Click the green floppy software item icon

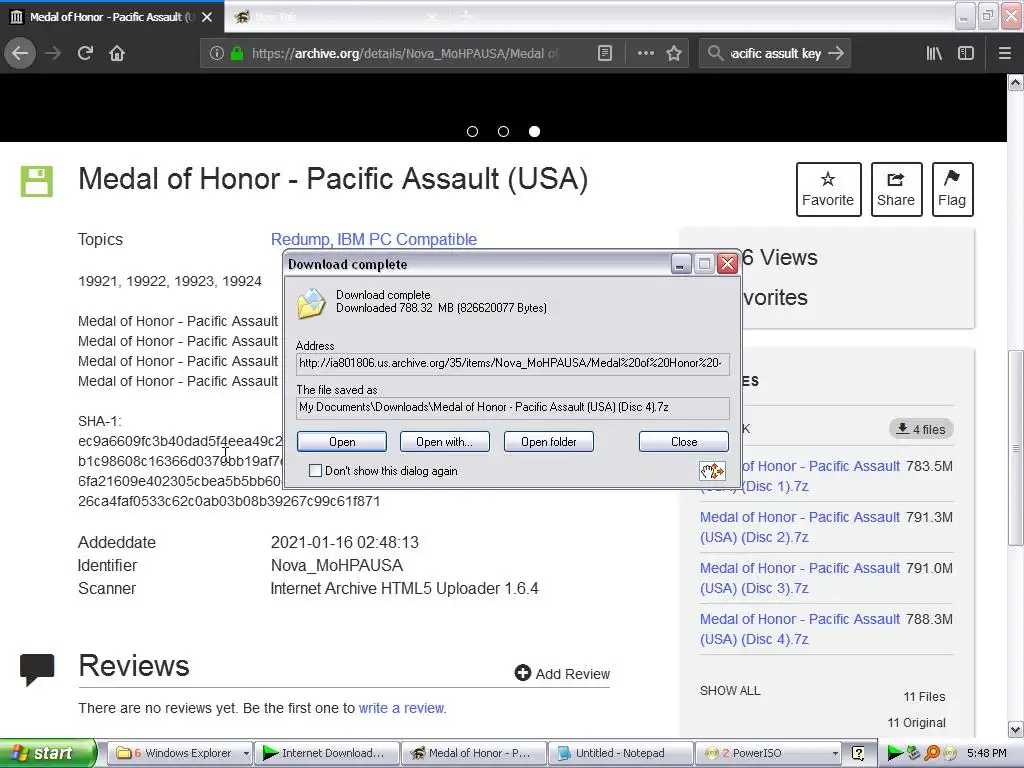[37, 181]
